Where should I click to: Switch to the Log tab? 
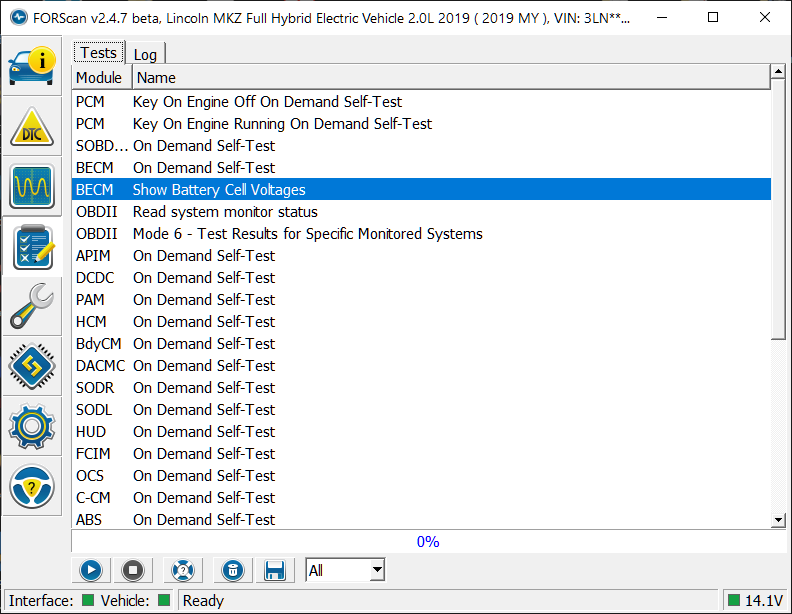pos(146,54)
